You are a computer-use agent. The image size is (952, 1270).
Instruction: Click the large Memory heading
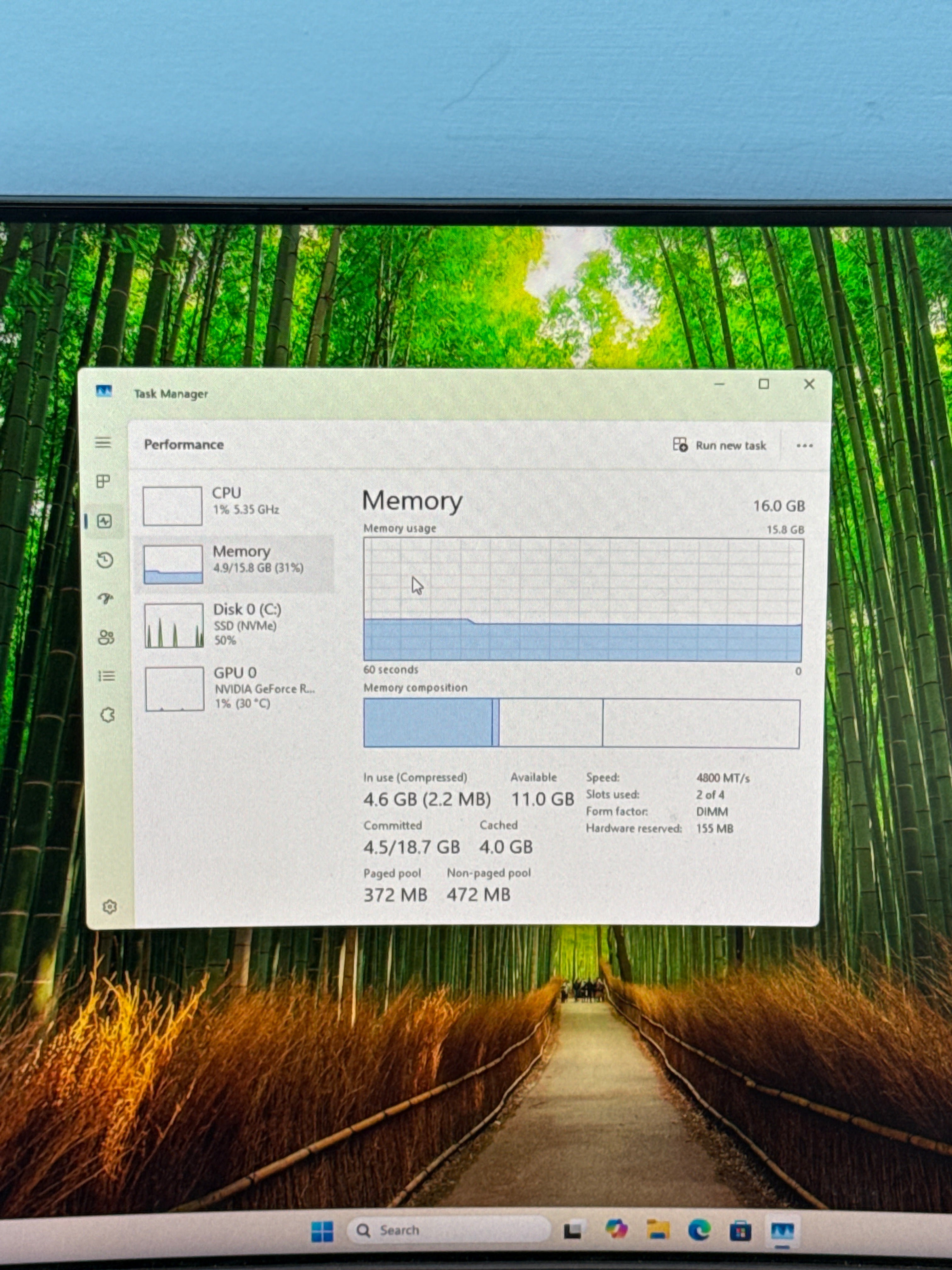point(412,501)
